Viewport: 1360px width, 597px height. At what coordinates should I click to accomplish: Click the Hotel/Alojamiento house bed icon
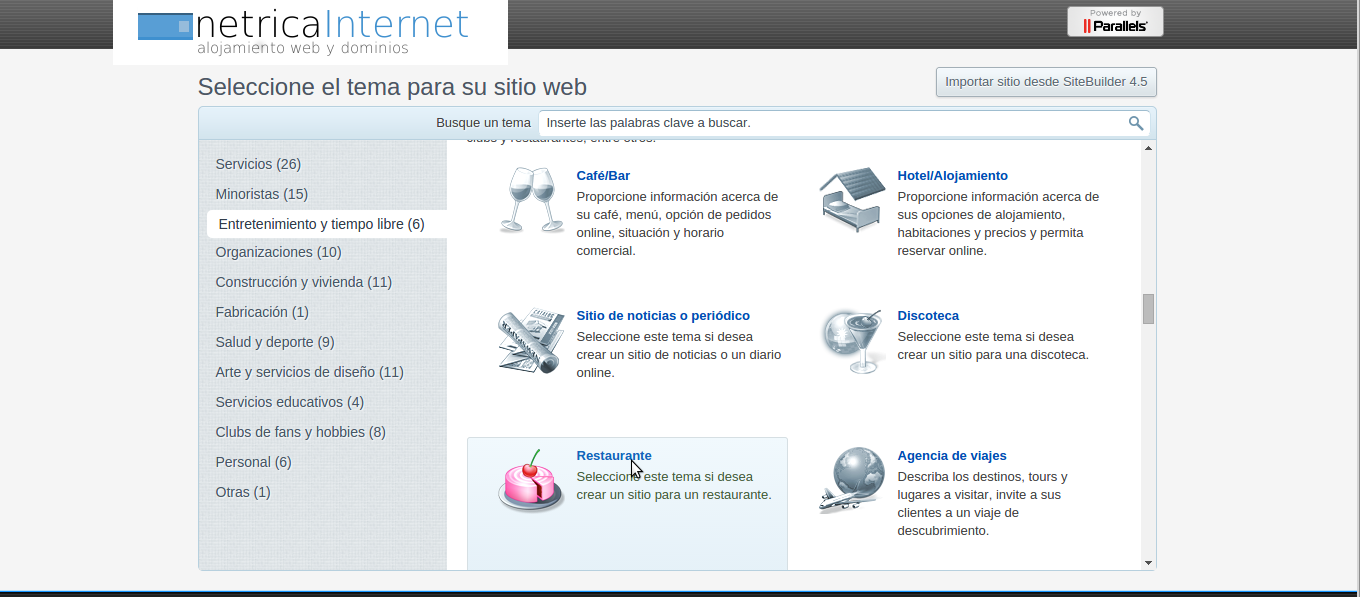click(x=852, y=199)
